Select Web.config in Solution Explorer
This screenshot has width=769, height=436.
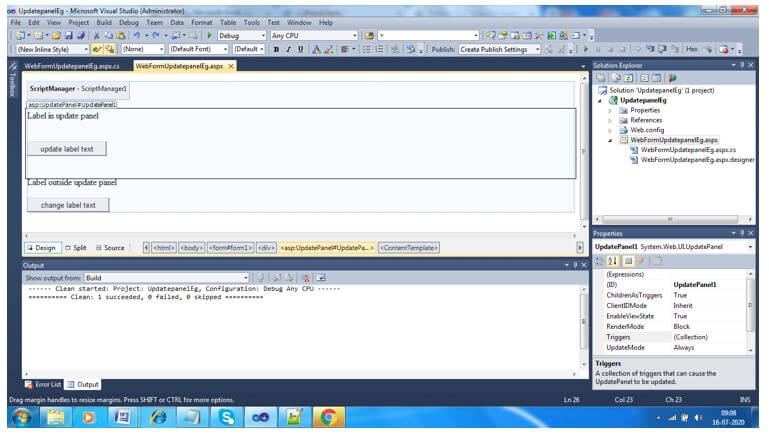(x=647, y=130)
